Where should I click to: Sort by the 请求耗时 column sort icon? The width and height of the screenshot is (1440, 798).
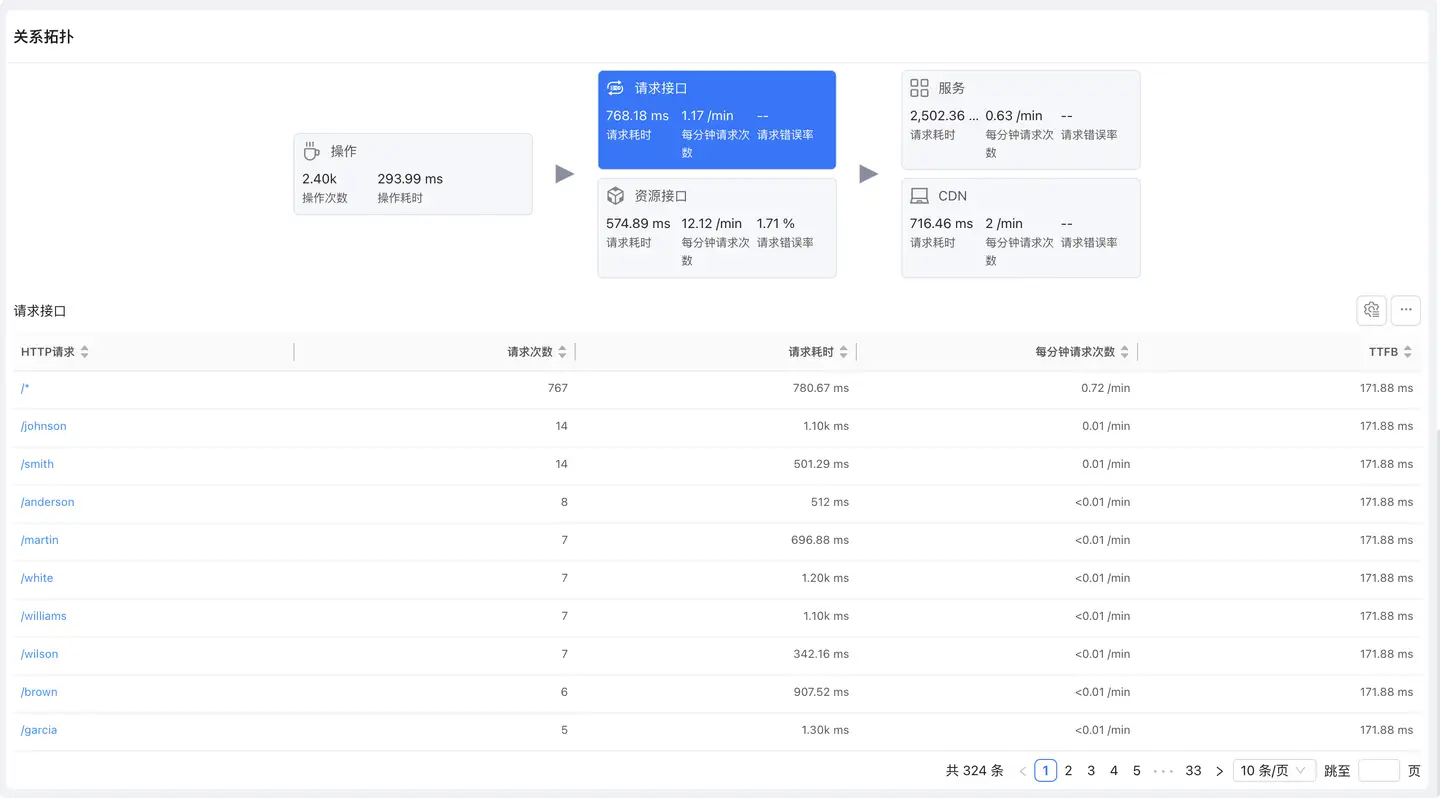[x=843, y=352]
